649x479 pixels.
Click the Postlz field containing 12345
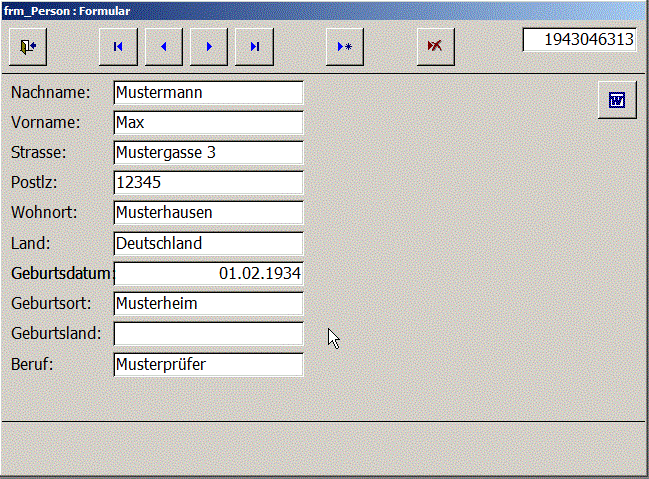point(209,183)
